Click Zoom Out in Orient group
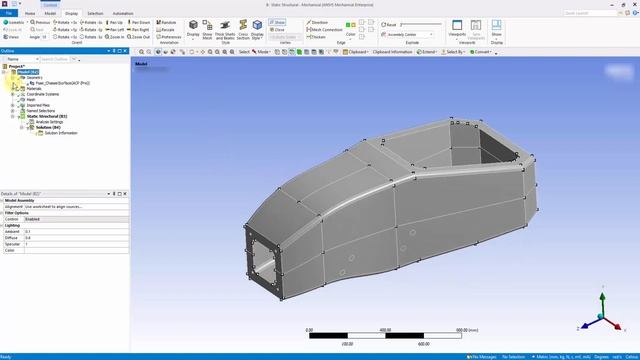 138,37
